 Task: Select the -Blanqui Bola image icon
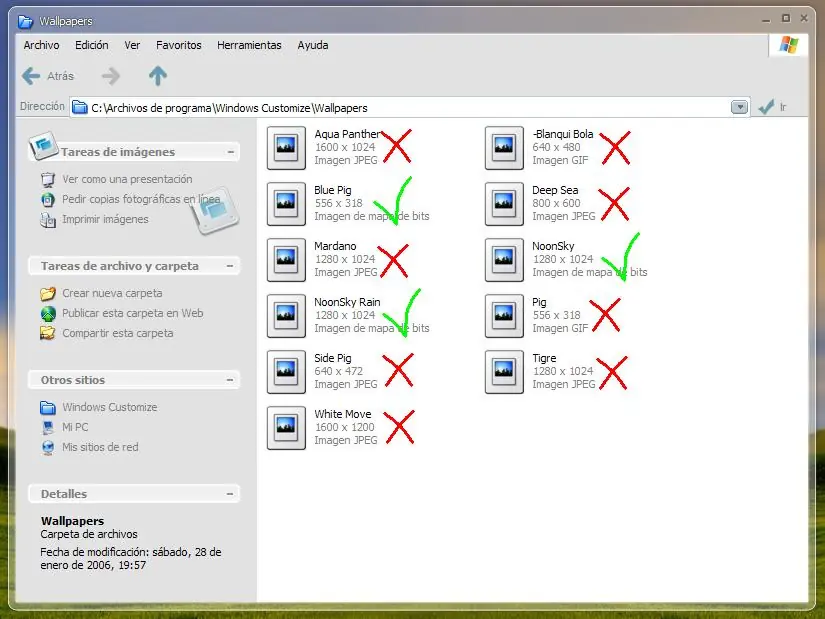[504, 148]
